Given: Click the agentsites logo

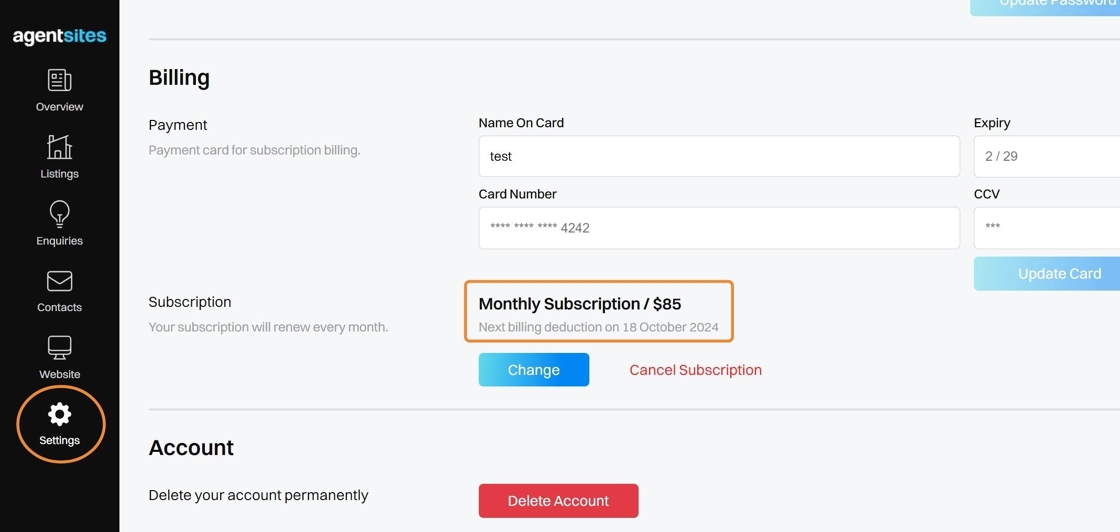Looking at the screenshot, I should pyautogui.click(x=59, y=36).
